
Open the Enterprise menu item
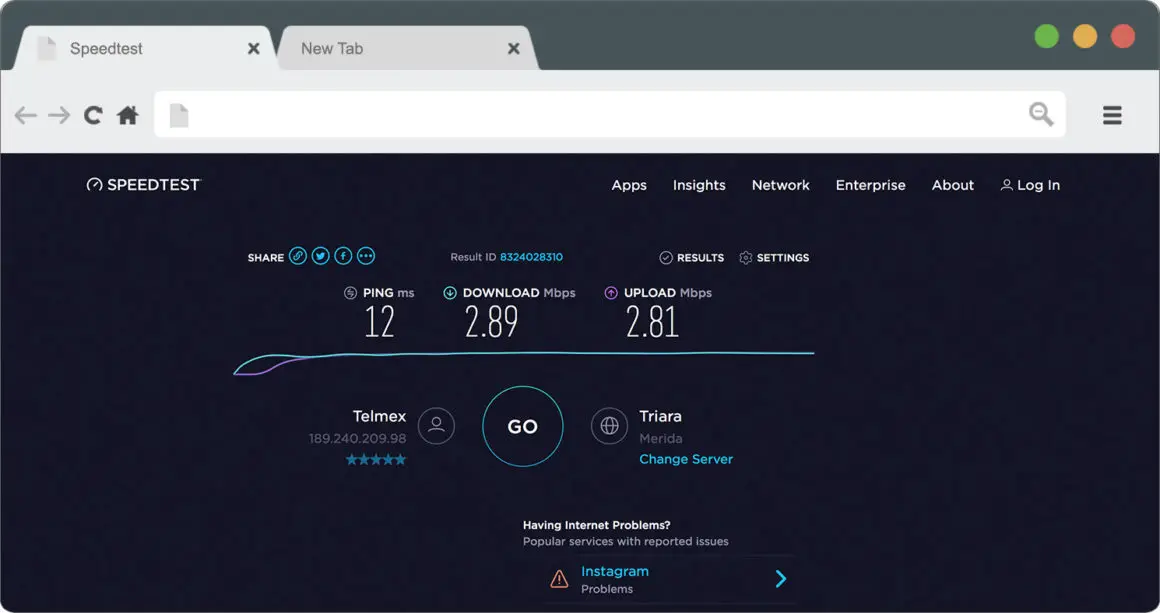(871, 186)
